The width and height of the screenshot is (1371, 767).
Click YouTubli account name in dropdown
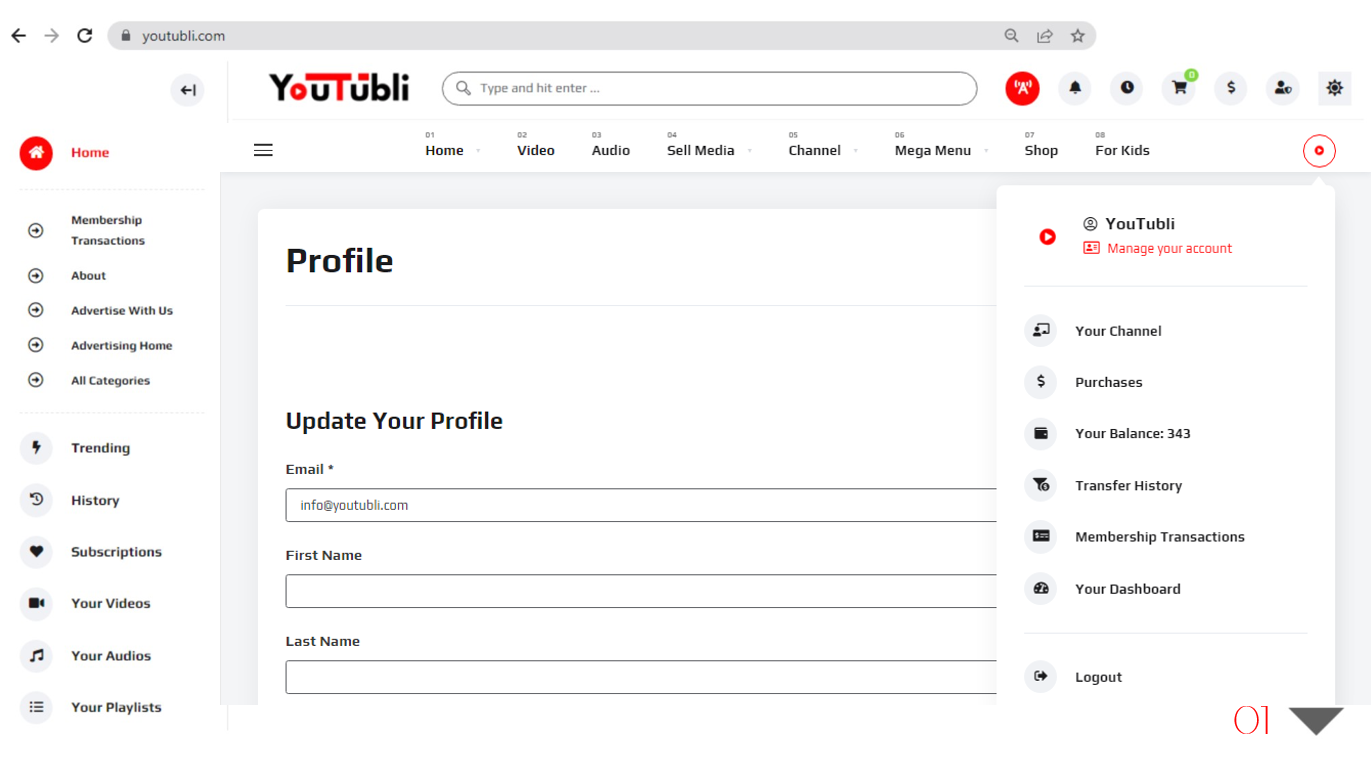tap(1140, 224)
